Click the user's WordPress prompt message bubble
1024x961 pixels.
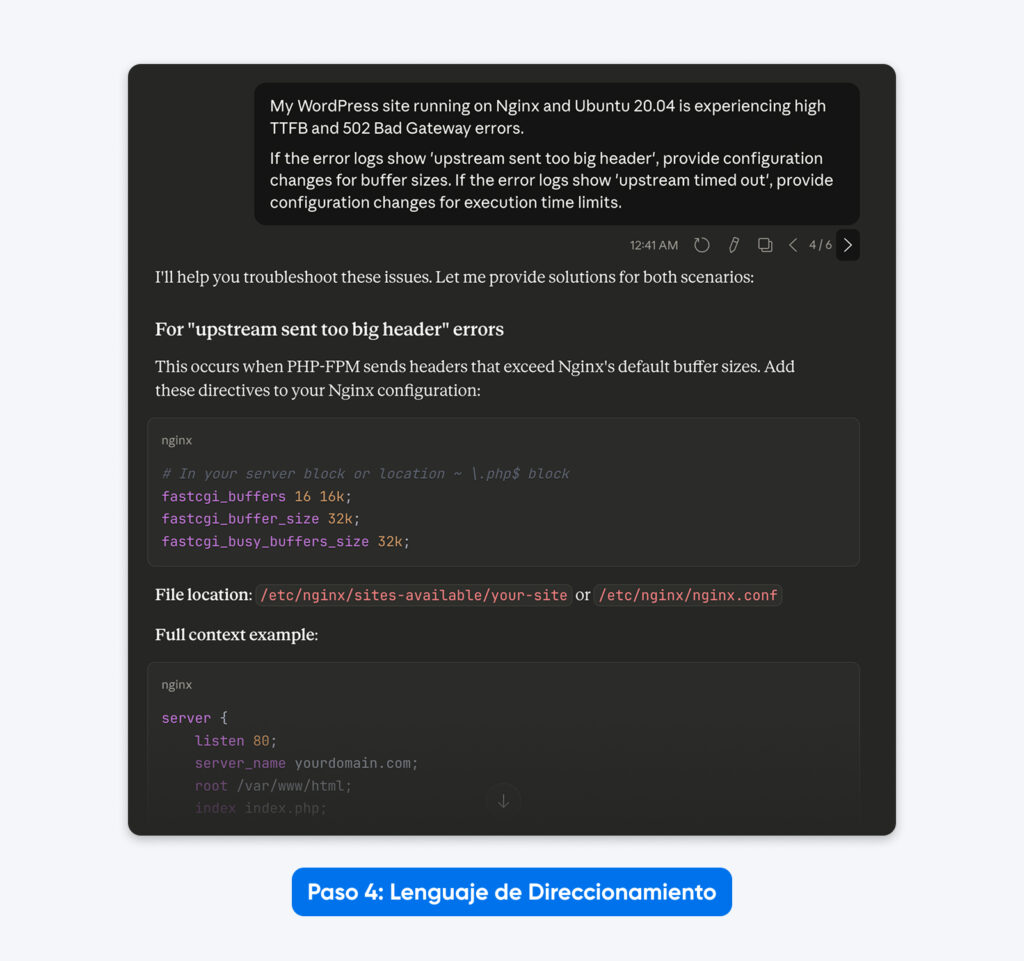(x=556, y=154)
